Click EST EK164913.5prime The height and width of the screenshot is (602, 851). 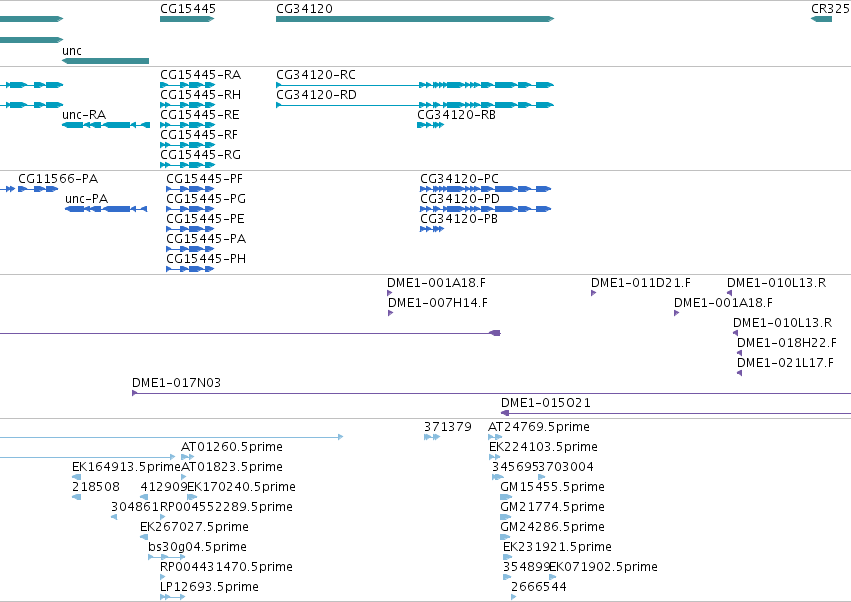coord(126,467)
